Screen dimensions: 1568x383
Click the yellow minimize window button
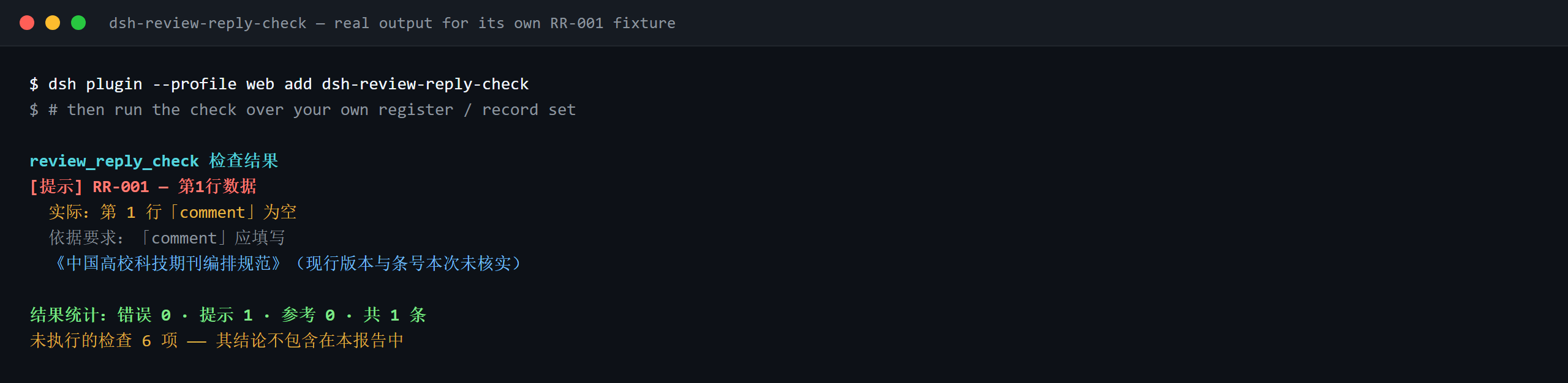pyautogui.click(x=53, y=23)
